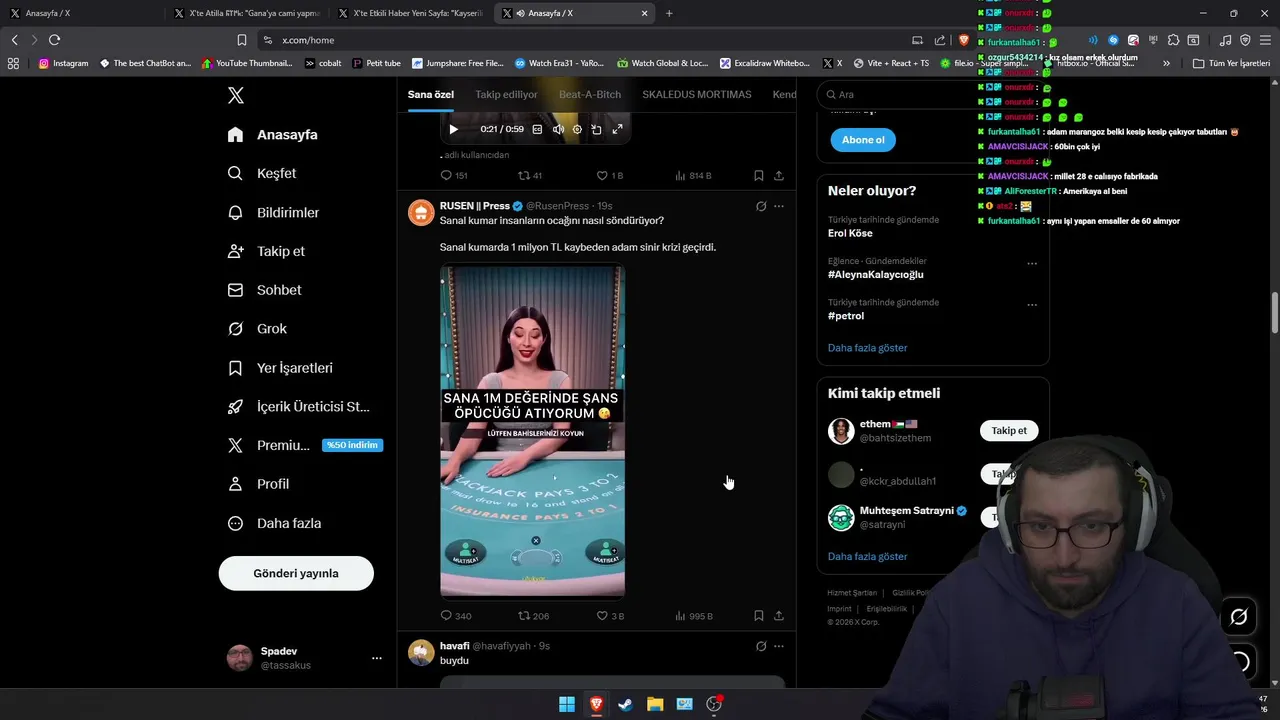
Task: Open RUSEN Press profile avatar
Action: (x=421, y=212)
